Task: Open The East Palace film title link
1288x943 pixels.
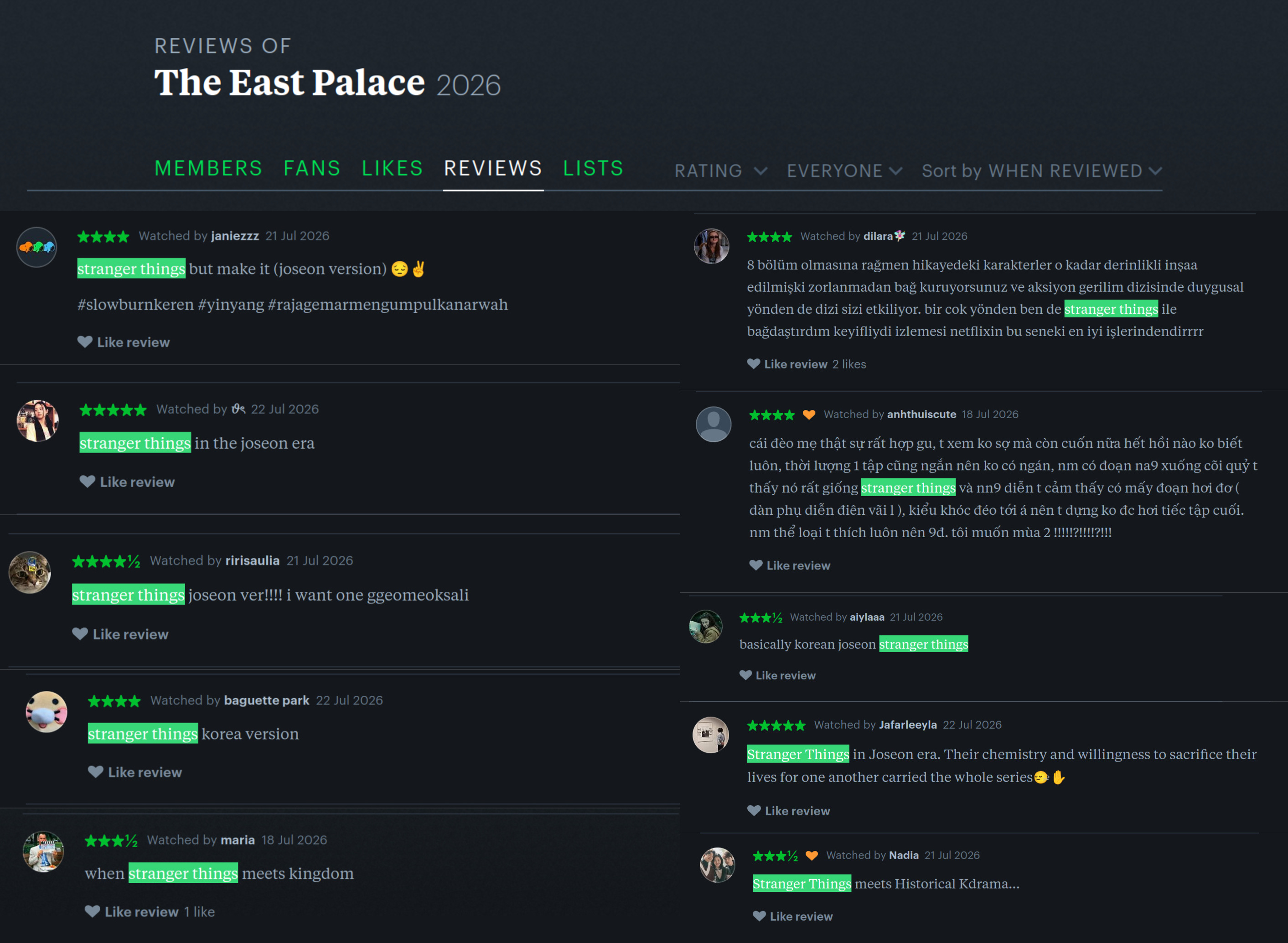Action: tap(290, 83)
